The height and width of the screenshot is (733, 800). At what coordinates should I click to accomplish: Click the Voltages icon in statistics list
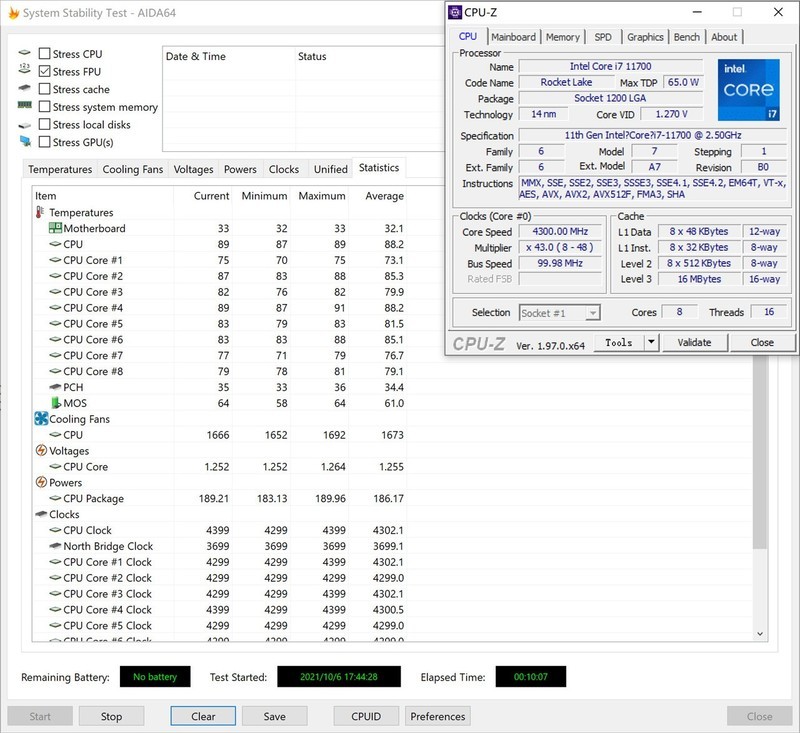[x=41, y=451]
